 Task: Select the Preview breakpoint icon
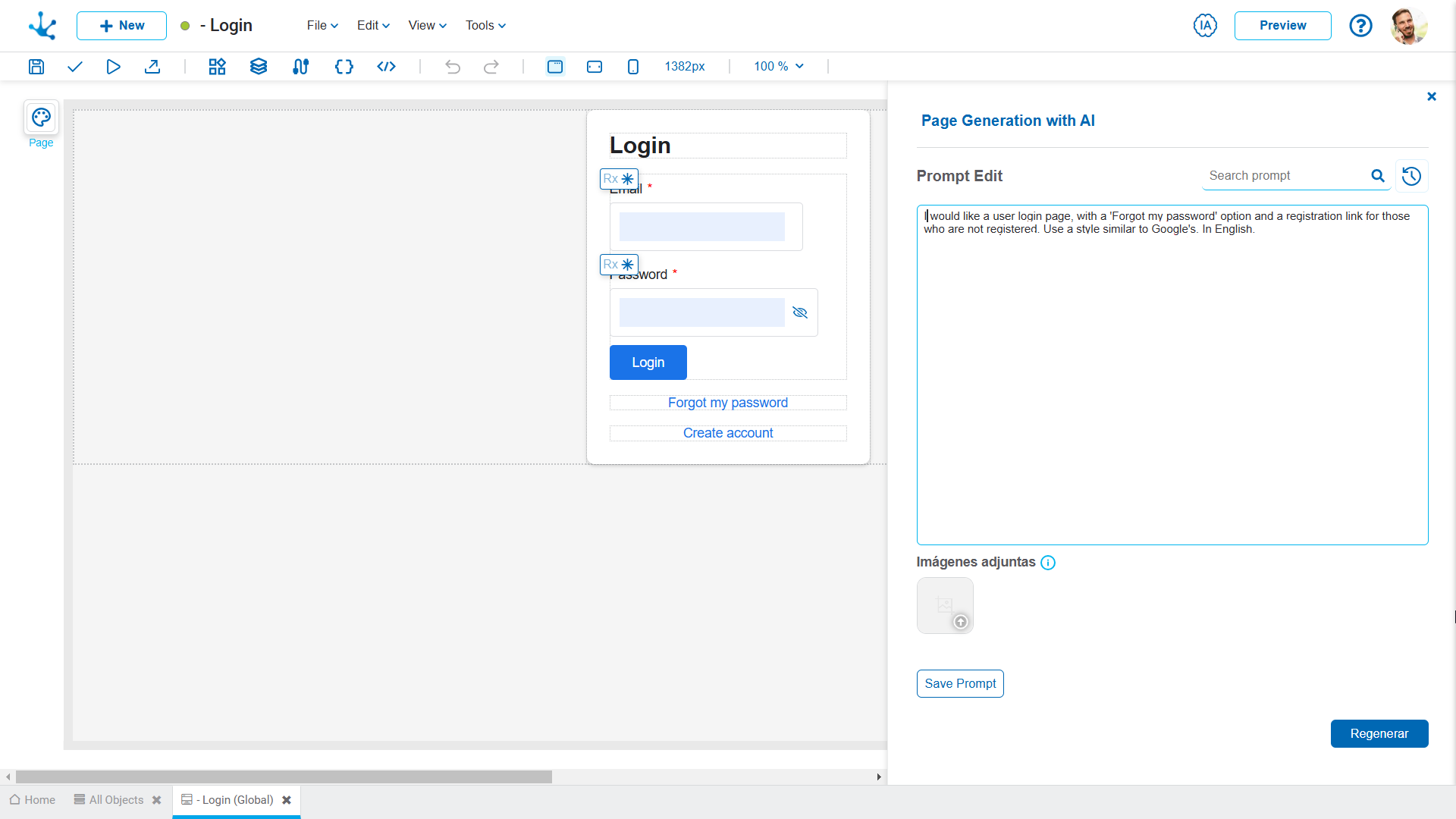(555, 66)
